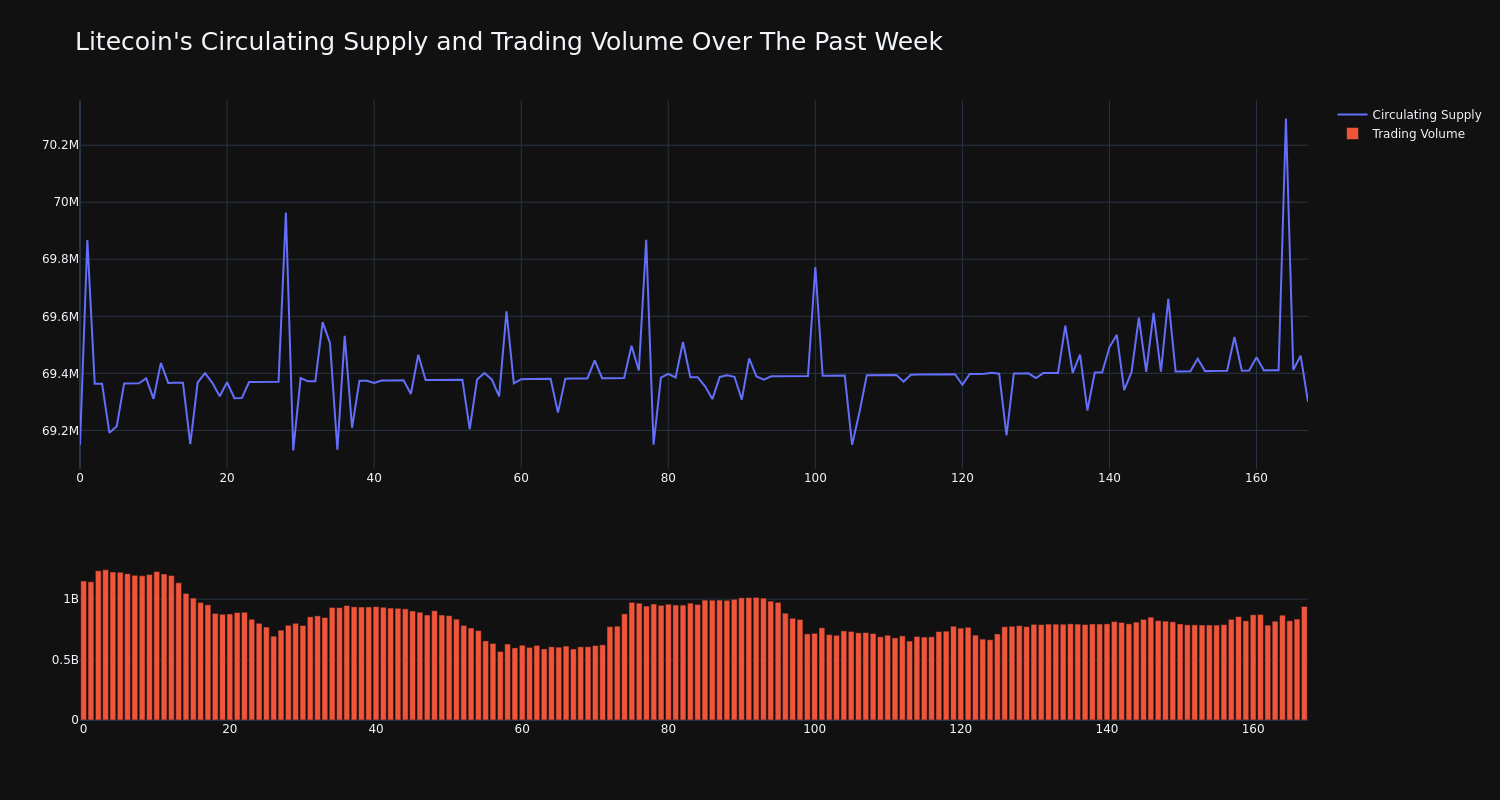1500x800 pixels.
Task: Click the blue Circulating Supply legend line
Action: 1352,115
